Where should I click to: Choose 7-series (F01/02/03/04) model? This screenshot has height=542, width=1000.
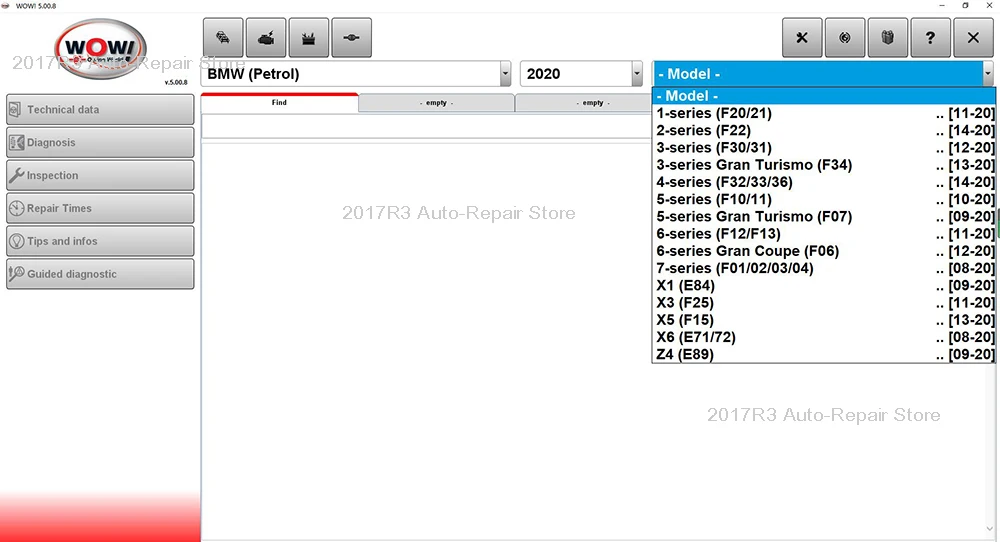point(823,268)
